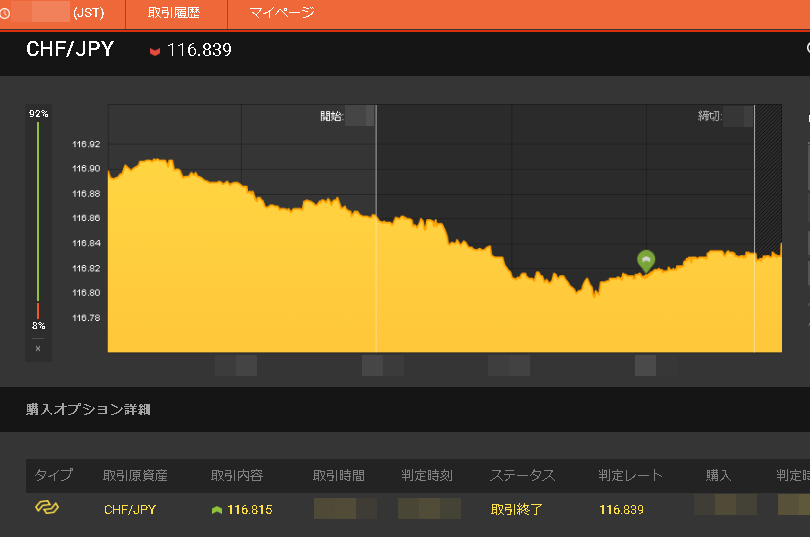Image resolution: width=810 pixels, height=537 pixels.
Task: Click the 116.78 axis label
Action: [x=86, y=318]
